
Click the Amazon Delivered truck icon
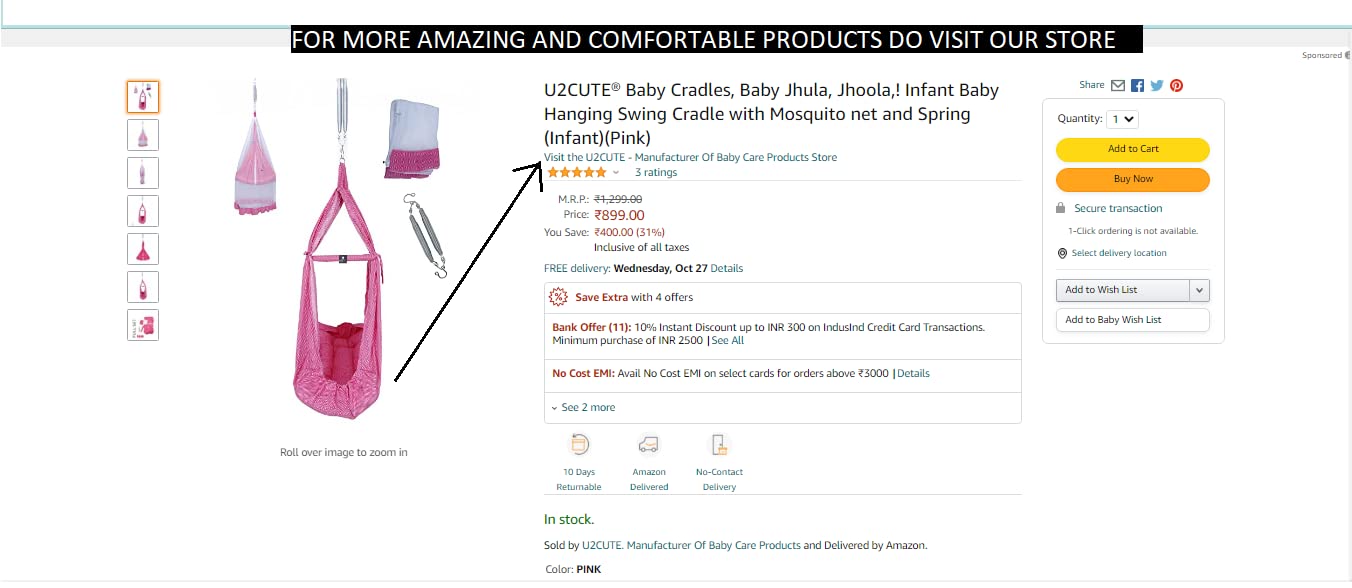[x=649, y=445]
